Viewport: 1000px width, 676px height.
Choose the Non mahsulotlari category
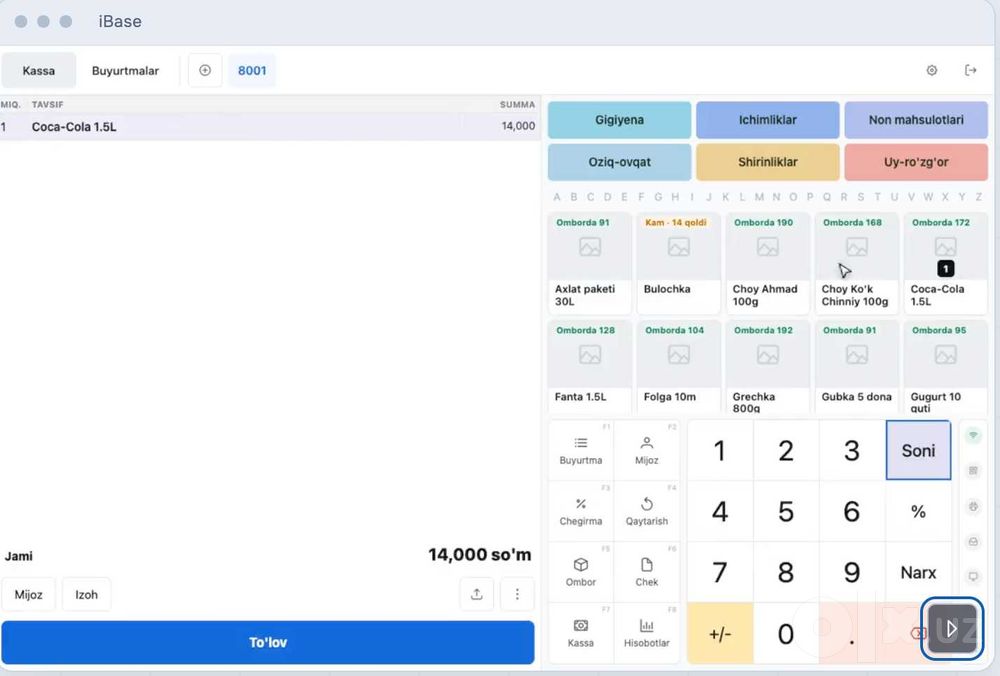pyautogui.click(x=916, y=120)
